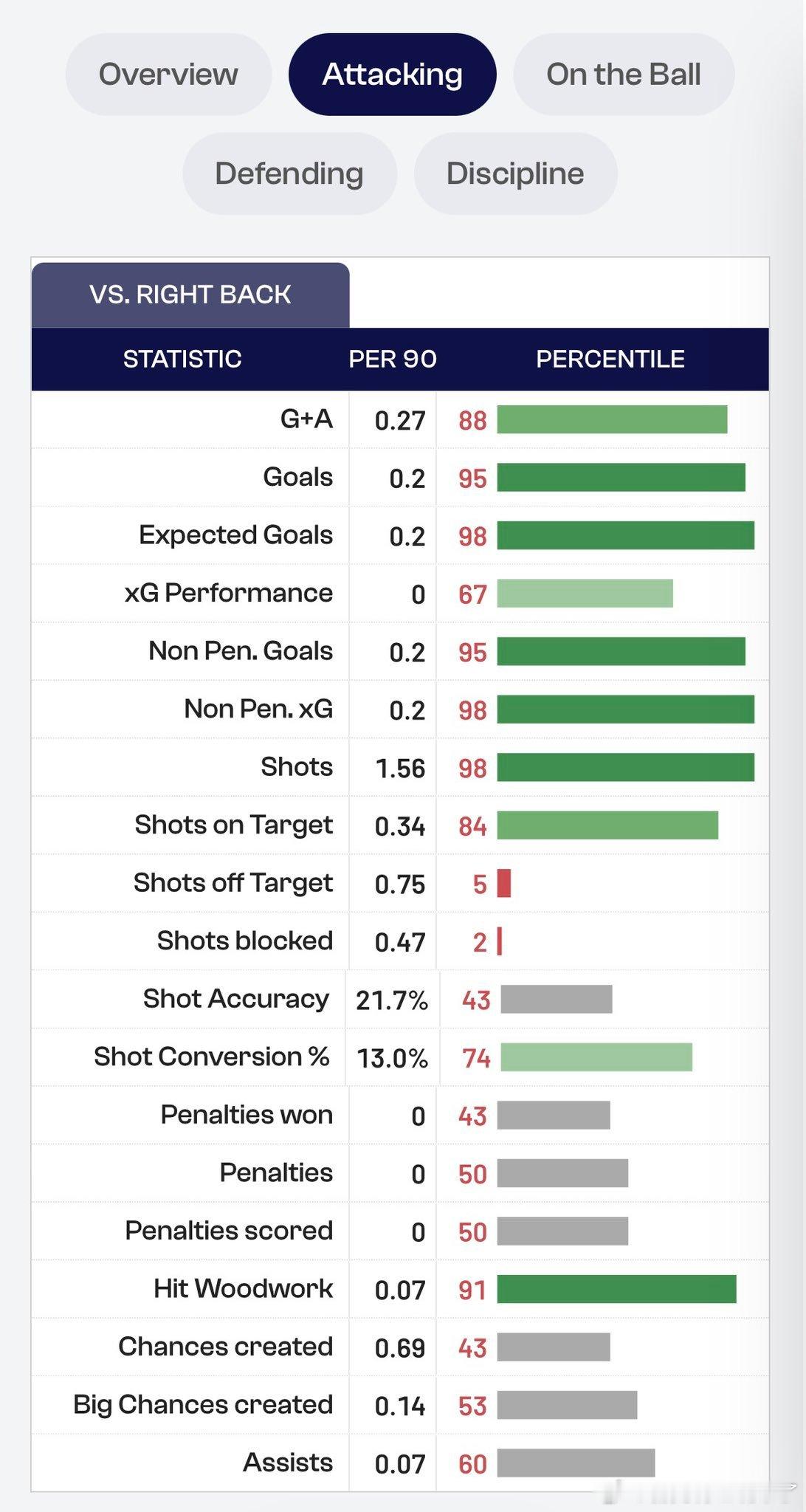Click the Penalties won grey percentile bar
Screen dimensions: 806x1512
[x=554, y=1115]
